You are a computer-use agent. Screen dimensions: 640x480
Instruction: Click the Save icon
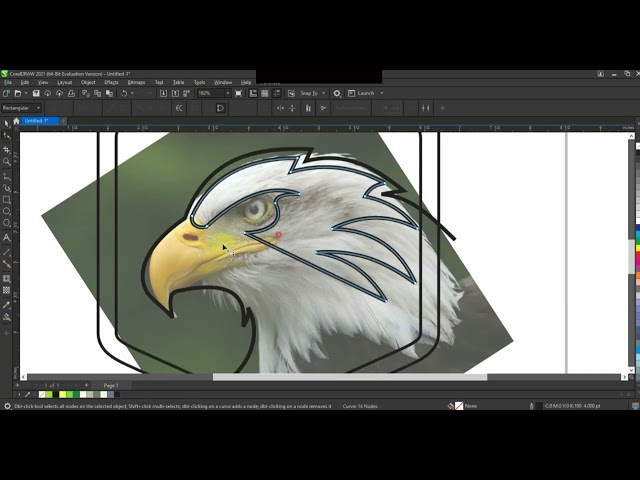pos(36,93)
